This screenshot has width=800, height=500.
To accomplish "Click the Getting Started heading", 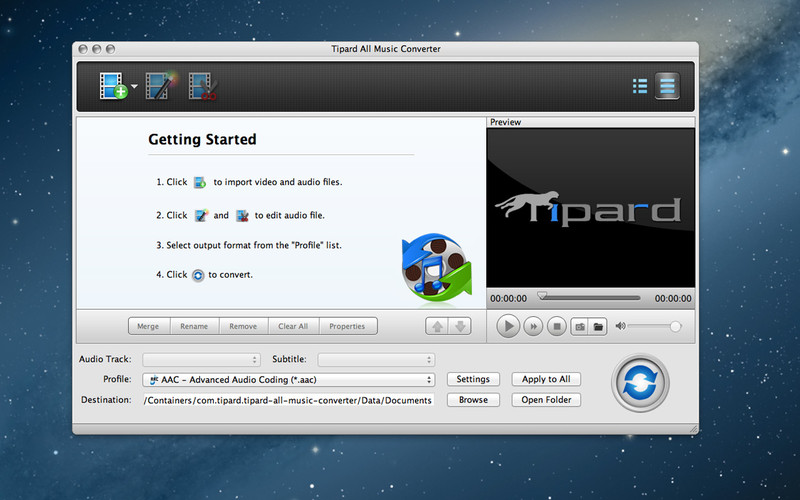I will click(202, 139).
